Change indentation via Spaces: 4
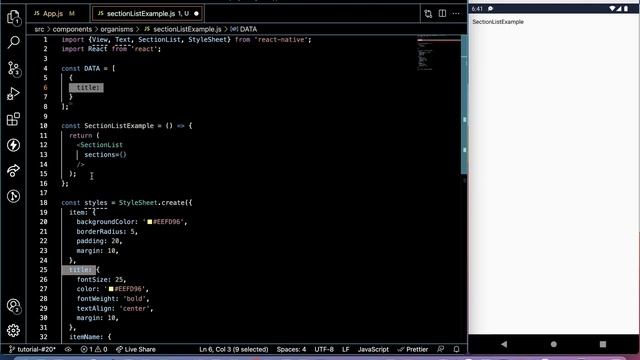 tap(291, 349)
